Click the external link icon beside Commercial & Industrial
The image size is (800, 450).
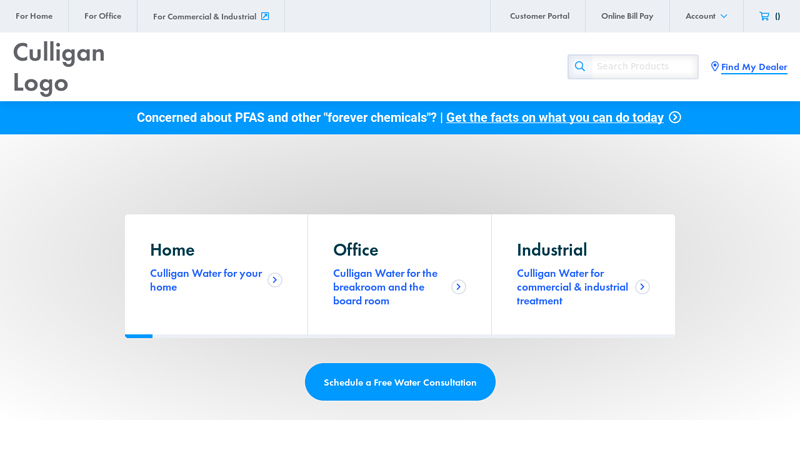[x=265, y=16]
